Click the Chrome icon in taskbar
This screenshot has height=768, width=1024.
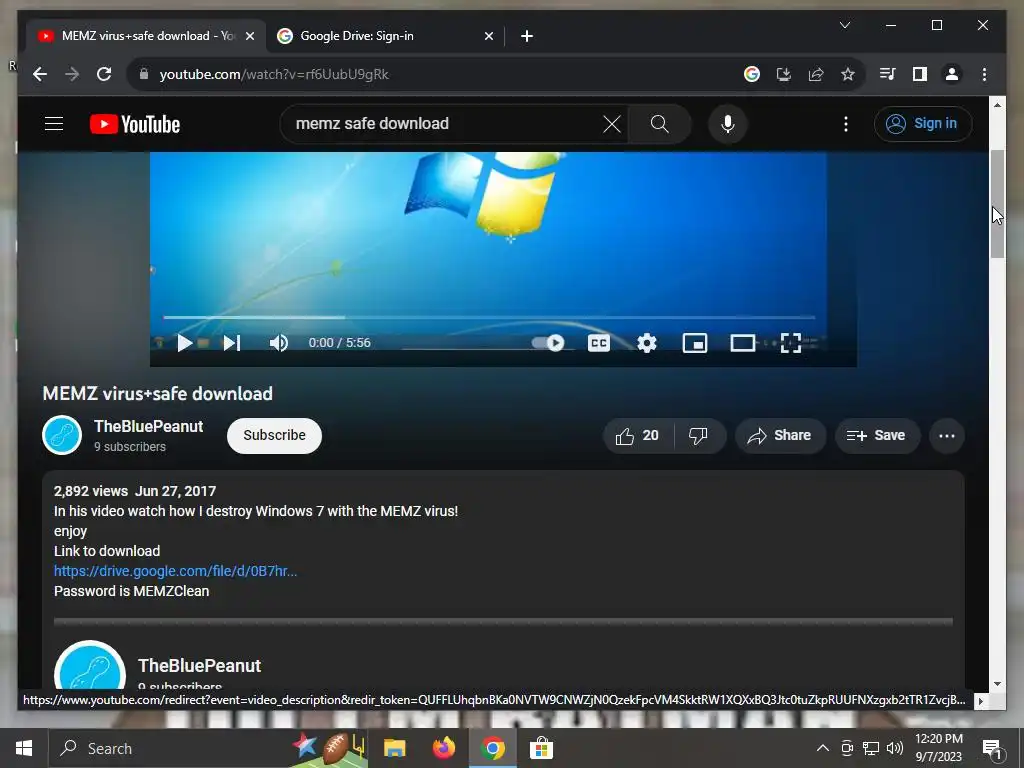point(493,748)
